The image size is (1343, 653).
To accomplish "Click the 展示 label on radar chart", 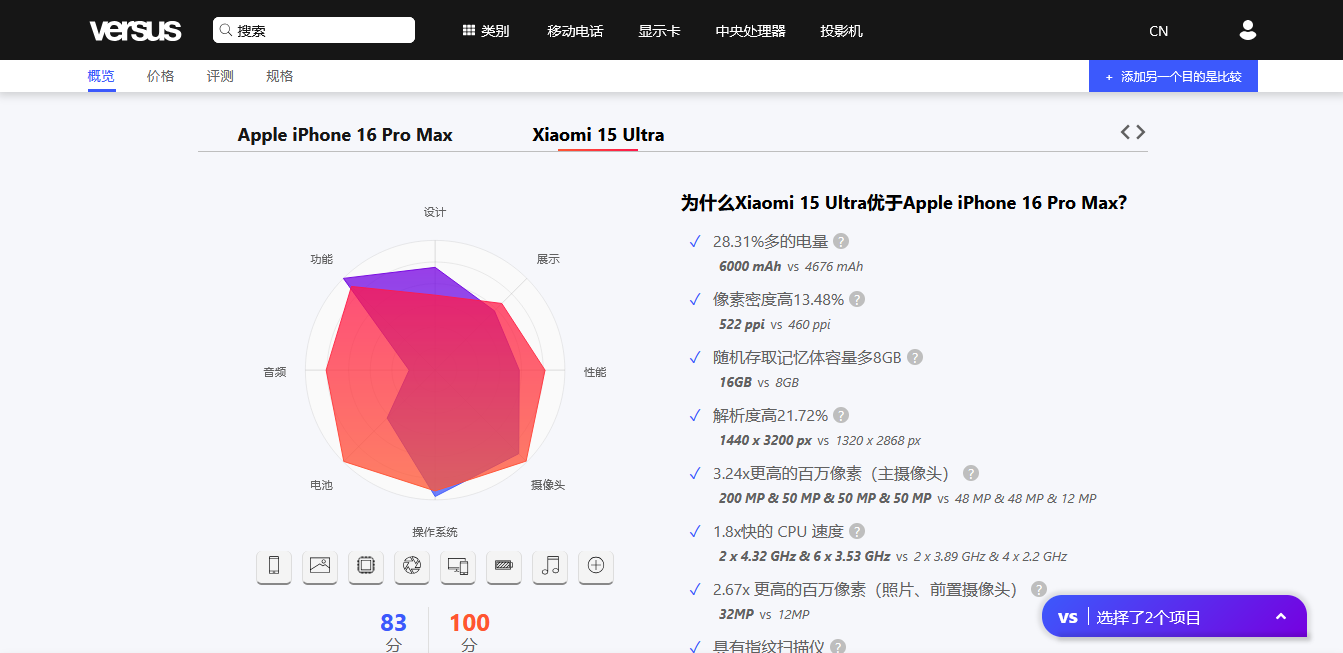I will 548,259.
